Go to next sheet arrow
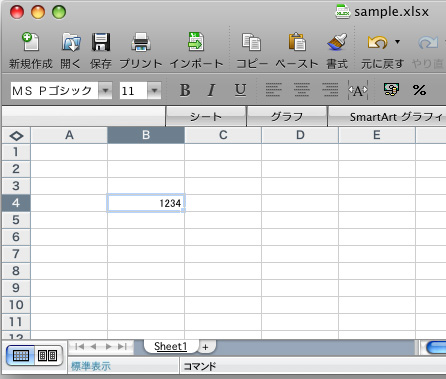The width and height of the screenshot is (446, 379). (108, 347)
